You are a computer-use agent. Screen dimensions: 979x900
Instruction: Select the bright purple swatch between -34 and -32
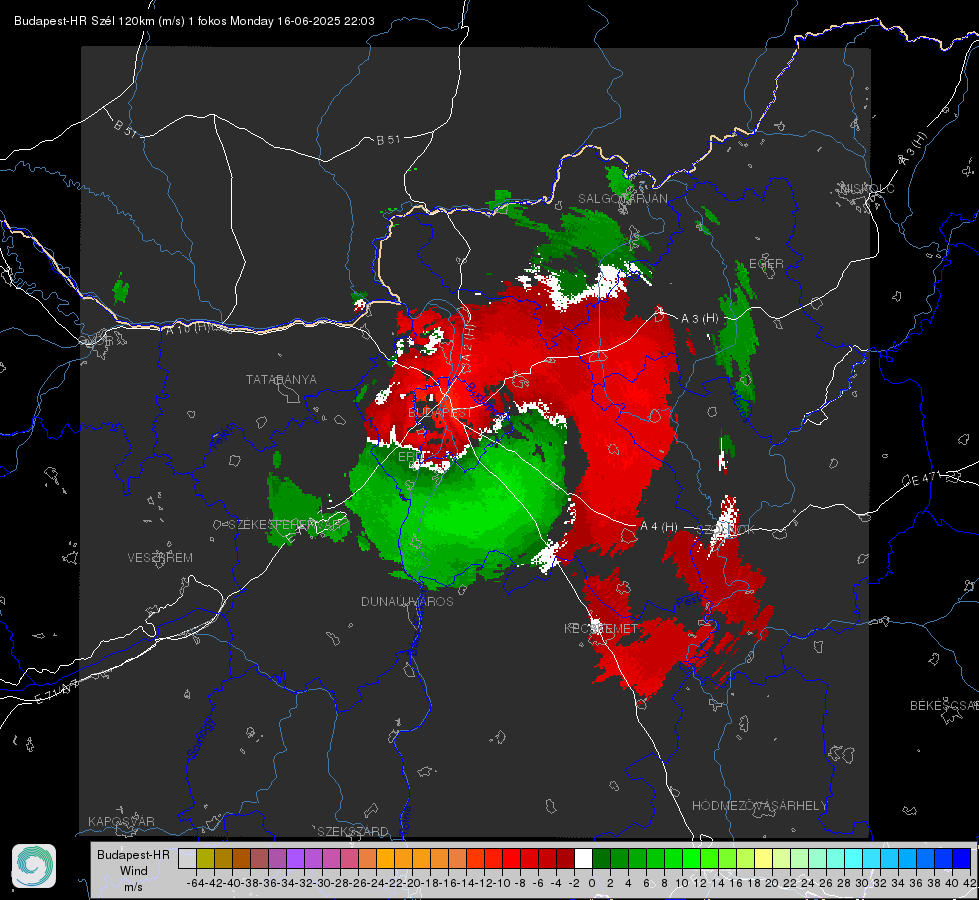pos(295,858)
